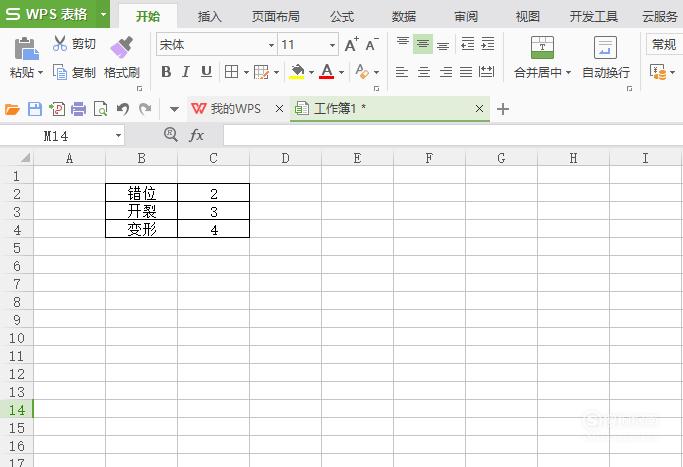
Task: Click the WPS 表格 application button
Action: click(x=48, y=14)
